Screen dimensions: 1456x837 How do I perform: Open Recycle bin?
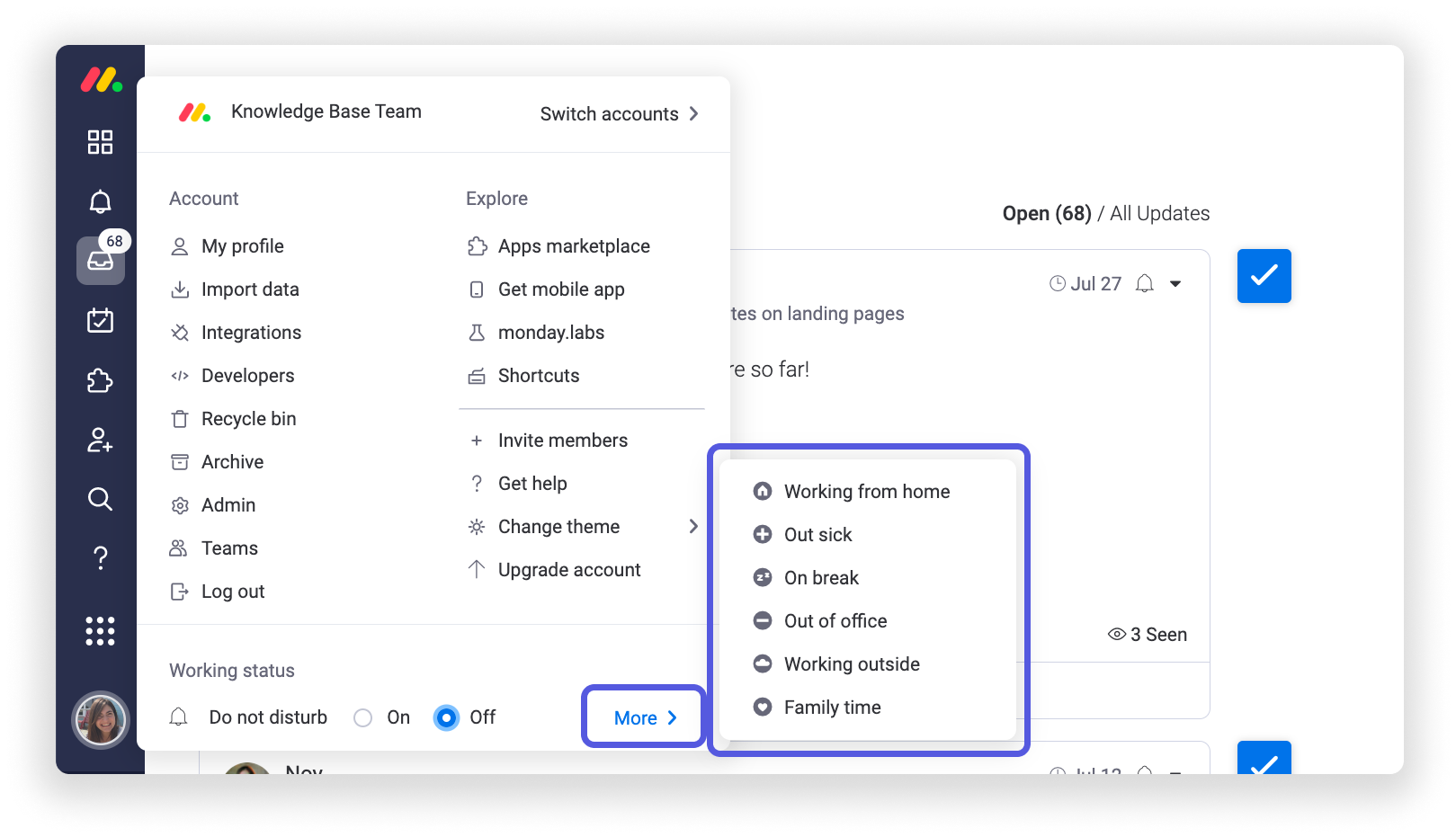pos(249,419)
